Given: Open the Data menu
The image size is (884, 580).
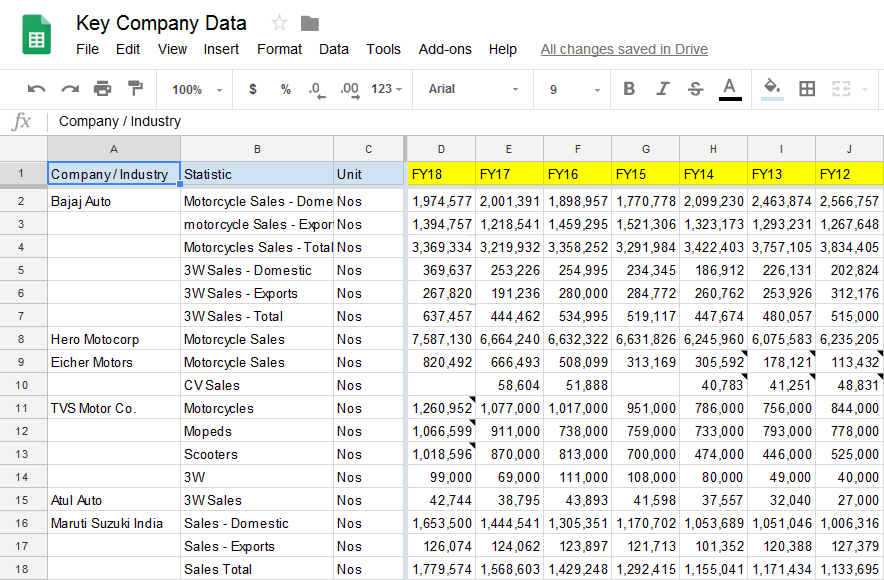Looking at the screenshot, I should click(x=334, y=50).
